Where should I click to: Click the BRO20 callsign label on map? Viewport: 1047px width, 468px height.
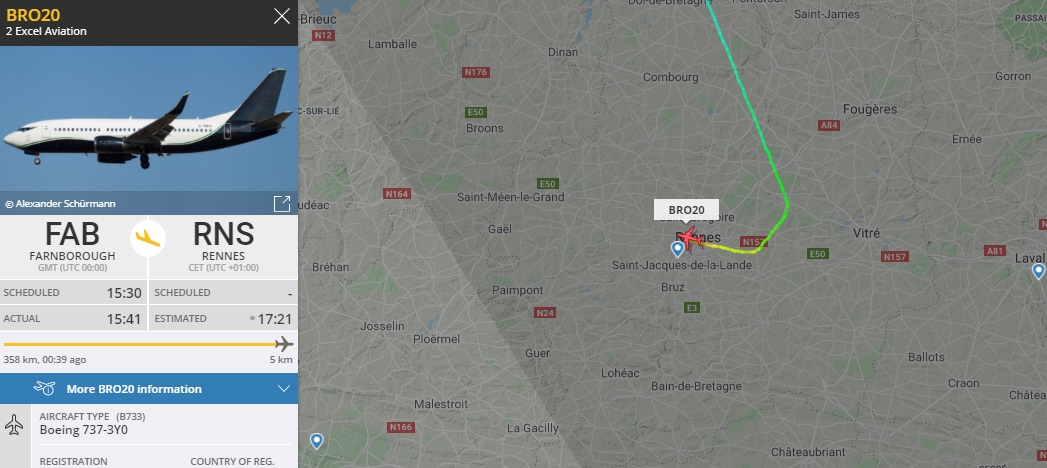(x=686, y=210)
